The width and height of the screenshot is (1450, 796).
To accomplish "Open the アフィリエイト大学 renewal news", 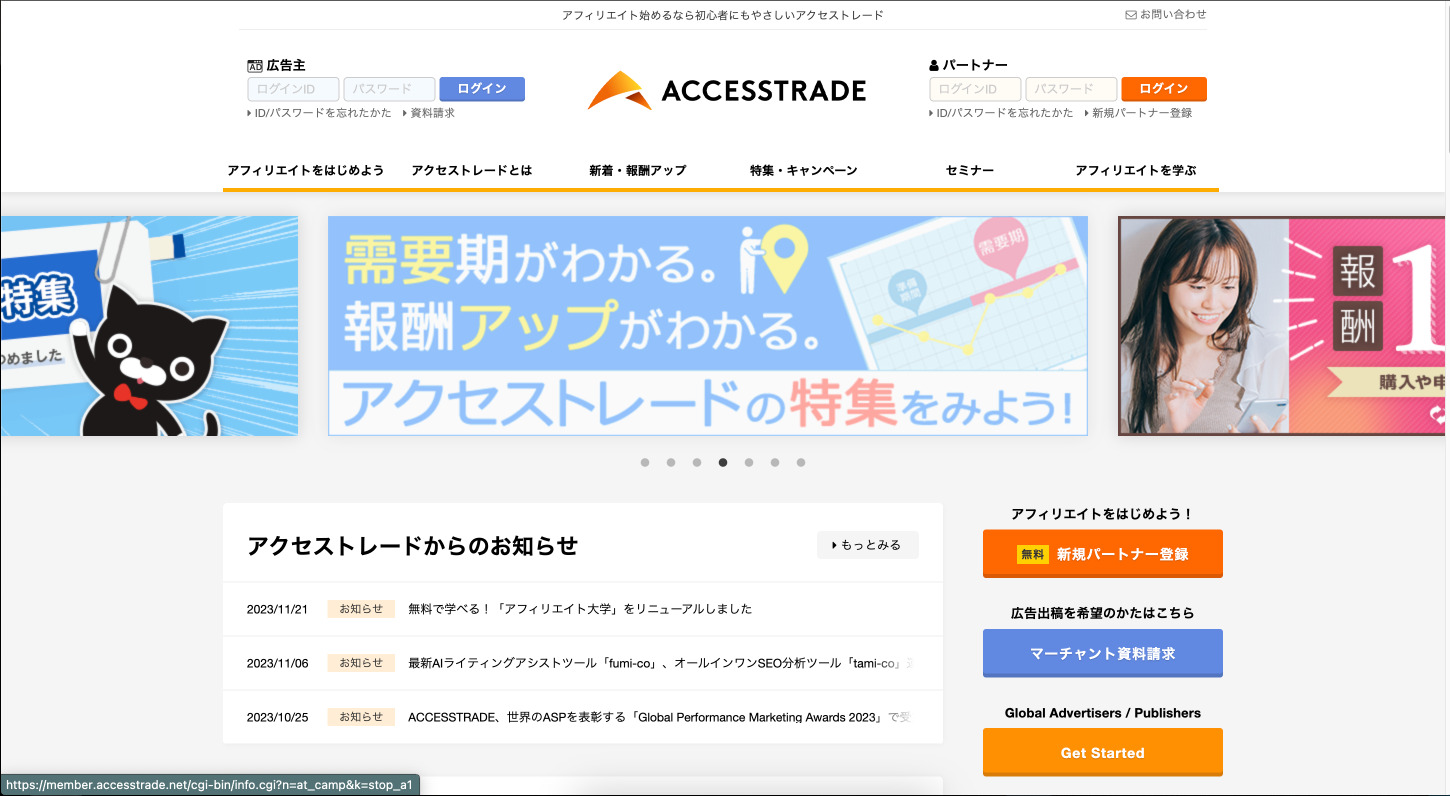I will (x=580, y=609).
